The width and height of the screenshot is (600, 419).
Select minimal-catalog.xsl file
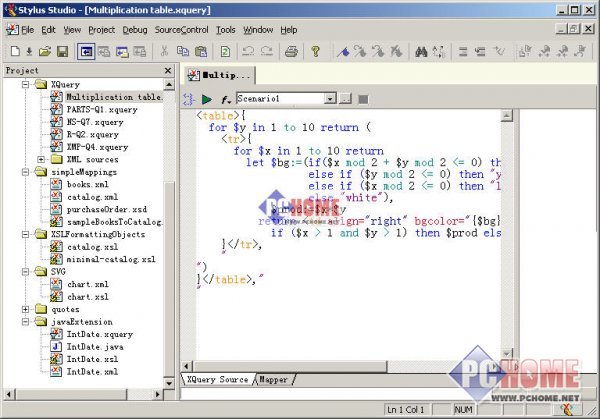[x=111, y=259]
